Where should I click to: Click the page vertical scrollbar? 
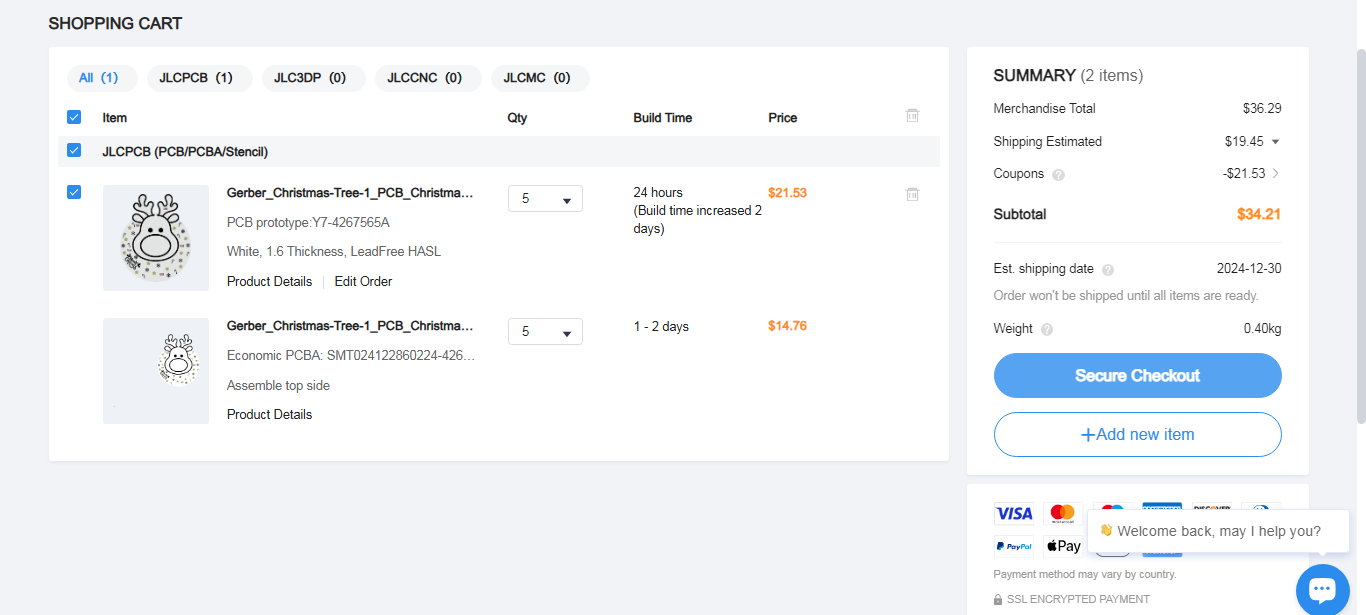tap(1361, 235)
